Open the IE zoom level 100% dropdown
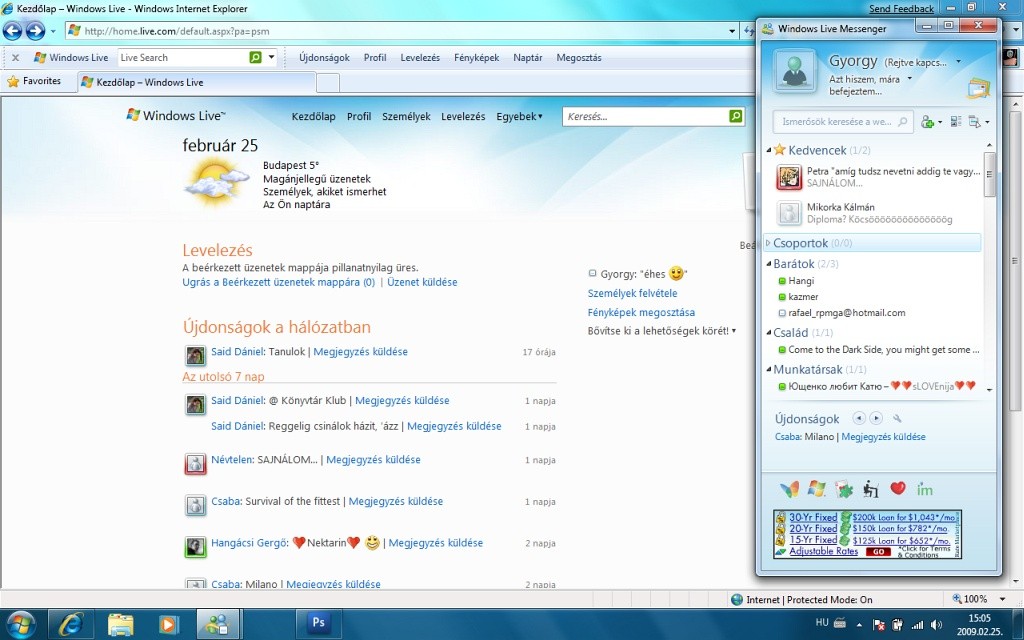1024x640 pixels. (x=1002, y=599)
